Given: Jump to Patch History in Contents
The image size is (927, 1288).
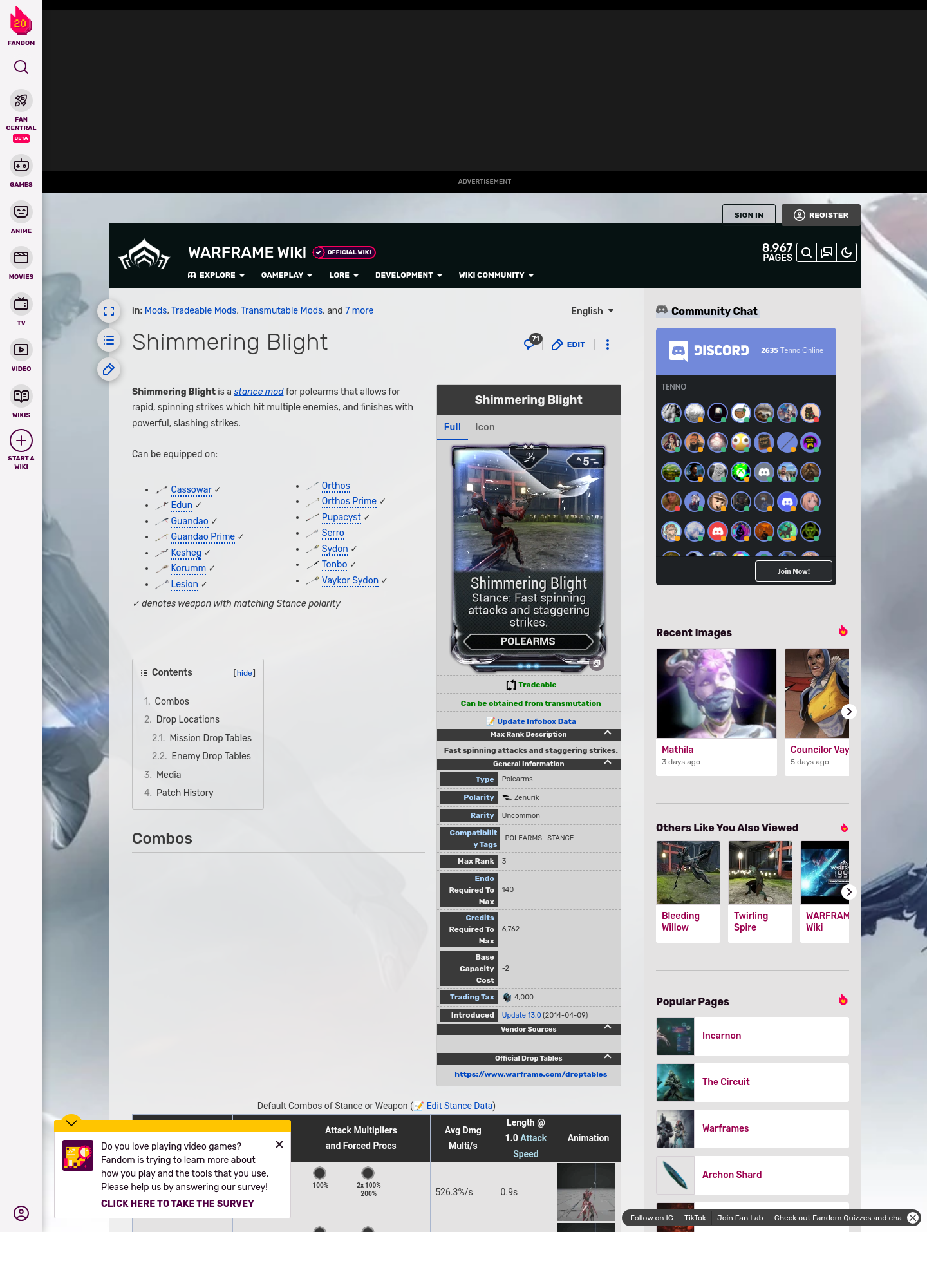Looking at the screenshot, I should click(185, 793).
